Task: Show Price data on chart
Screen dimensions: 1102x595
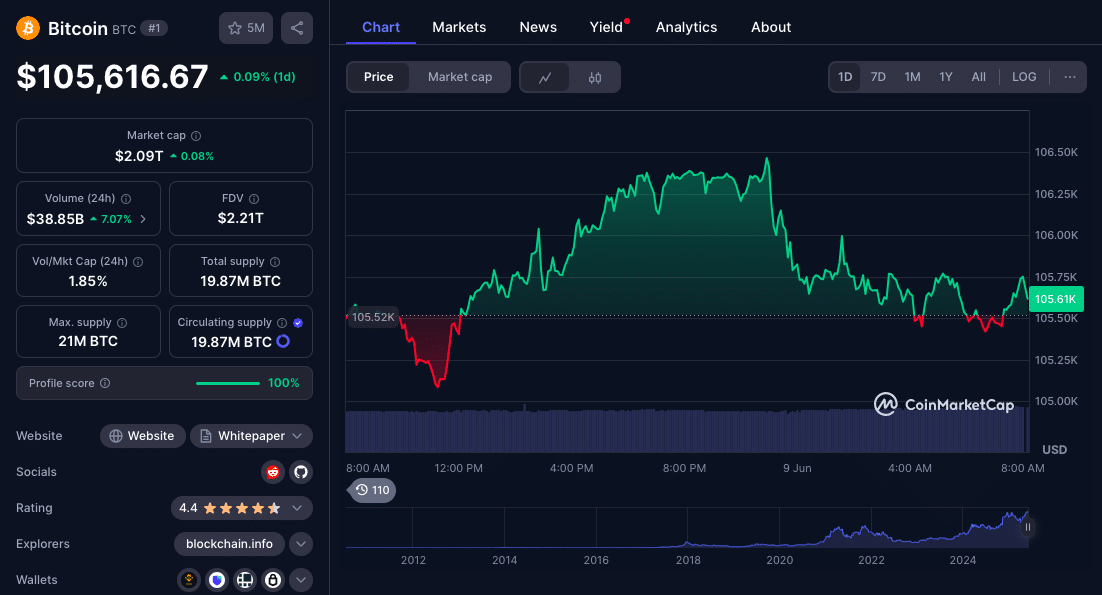Action: [x=378, y=77]
